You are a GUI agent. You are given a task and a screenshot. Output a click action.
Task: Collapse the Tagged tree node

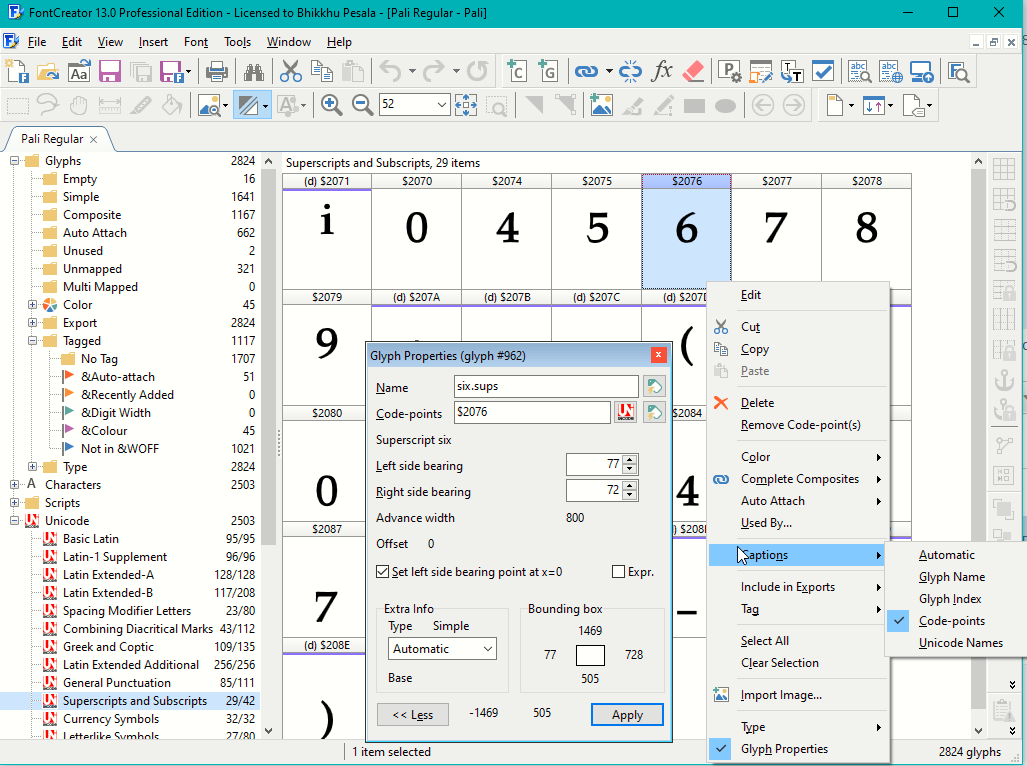point(32,341)
